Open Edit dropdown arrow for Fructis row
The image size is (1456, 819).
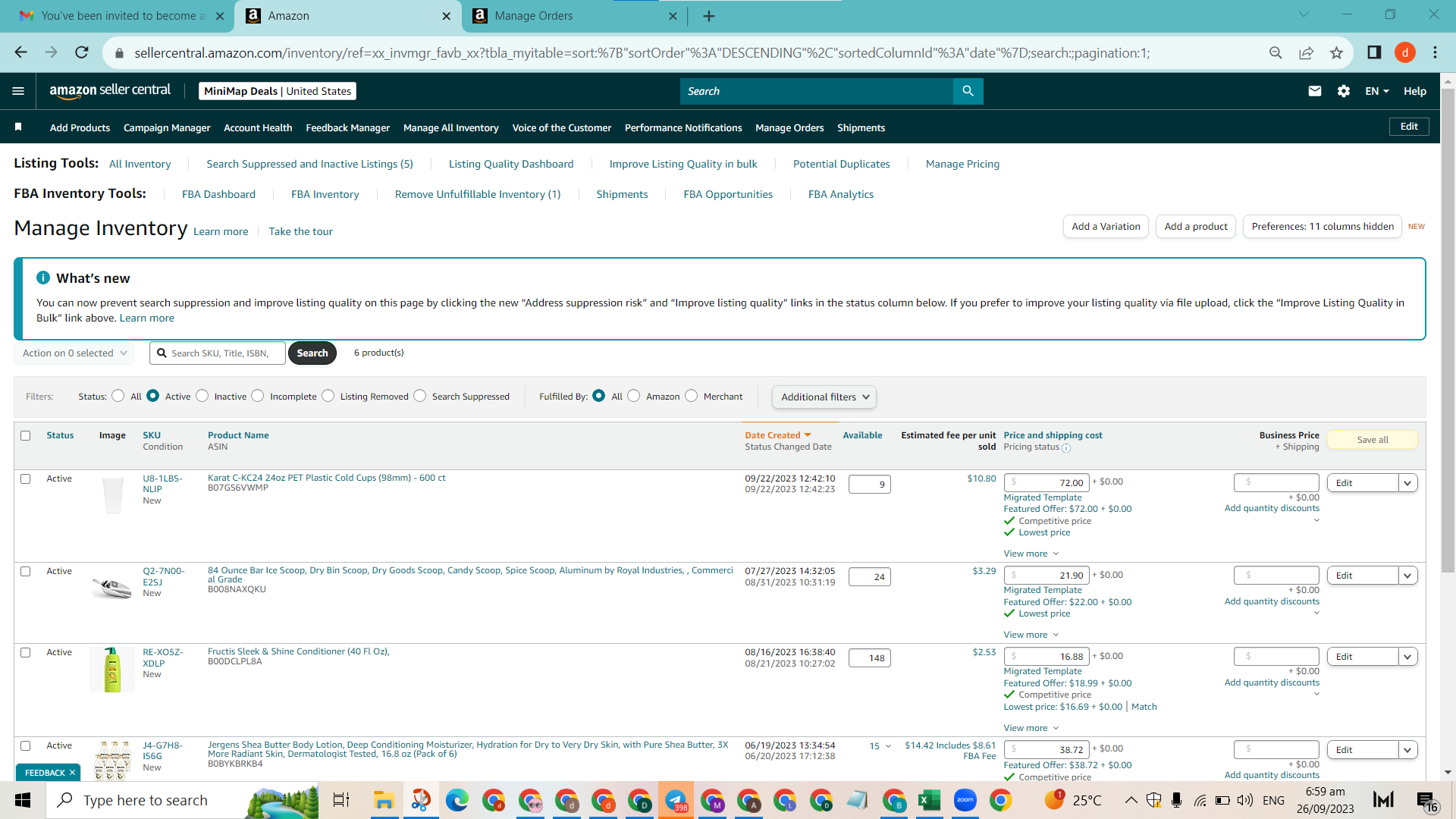tap(1408, 657)
